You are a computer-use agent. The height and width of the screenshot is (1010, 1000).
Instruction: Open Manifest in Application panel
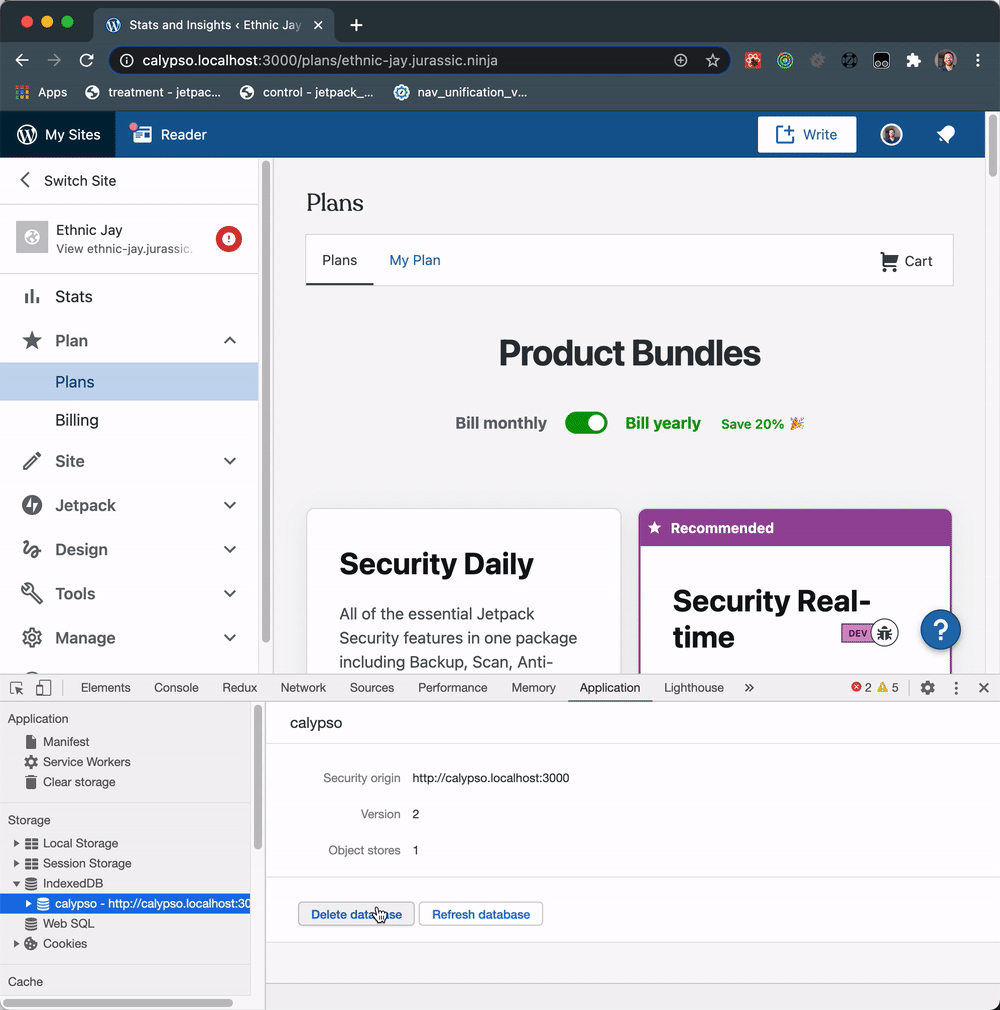pyautogui.click(x=66, y=742)
